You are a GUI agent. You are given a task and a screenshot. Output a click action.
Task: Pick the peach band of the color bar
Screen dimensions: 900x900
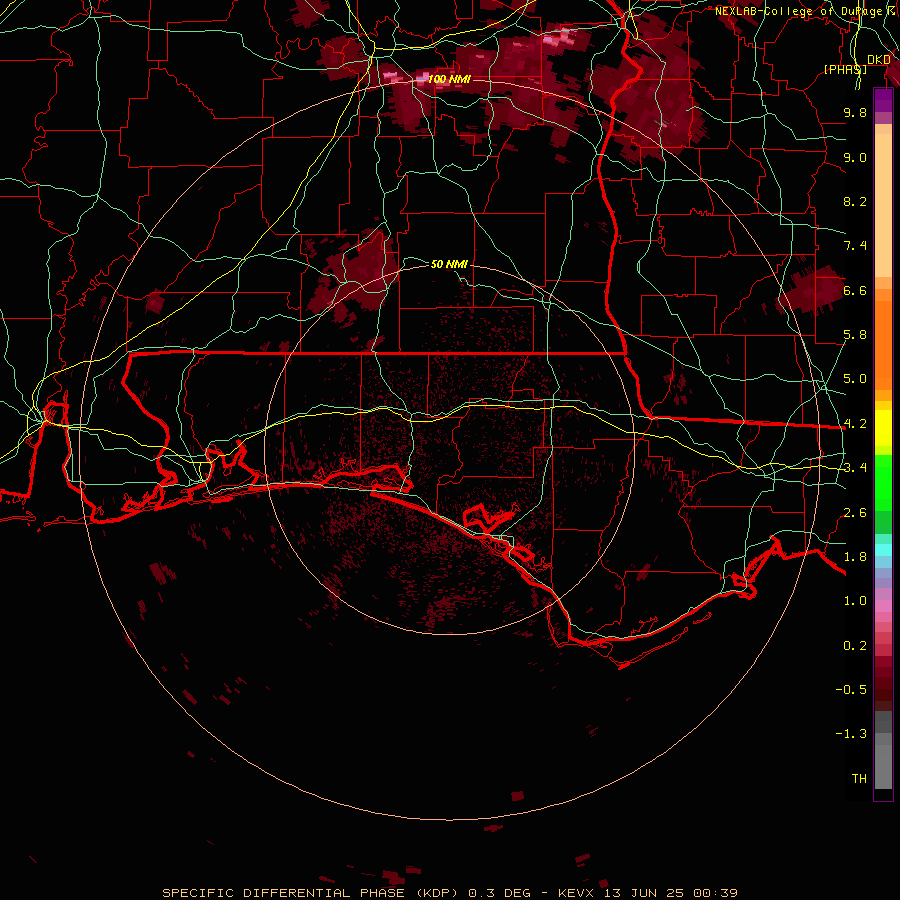(x=883, y=207)
